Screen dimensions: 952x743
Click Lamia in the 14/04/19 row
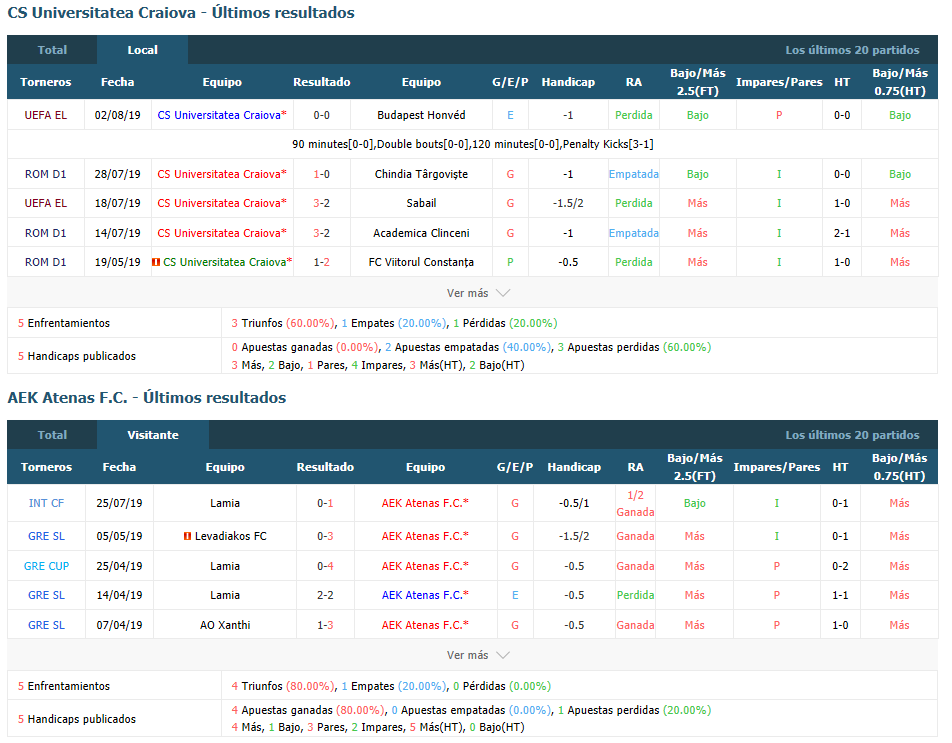pos(225,595)
